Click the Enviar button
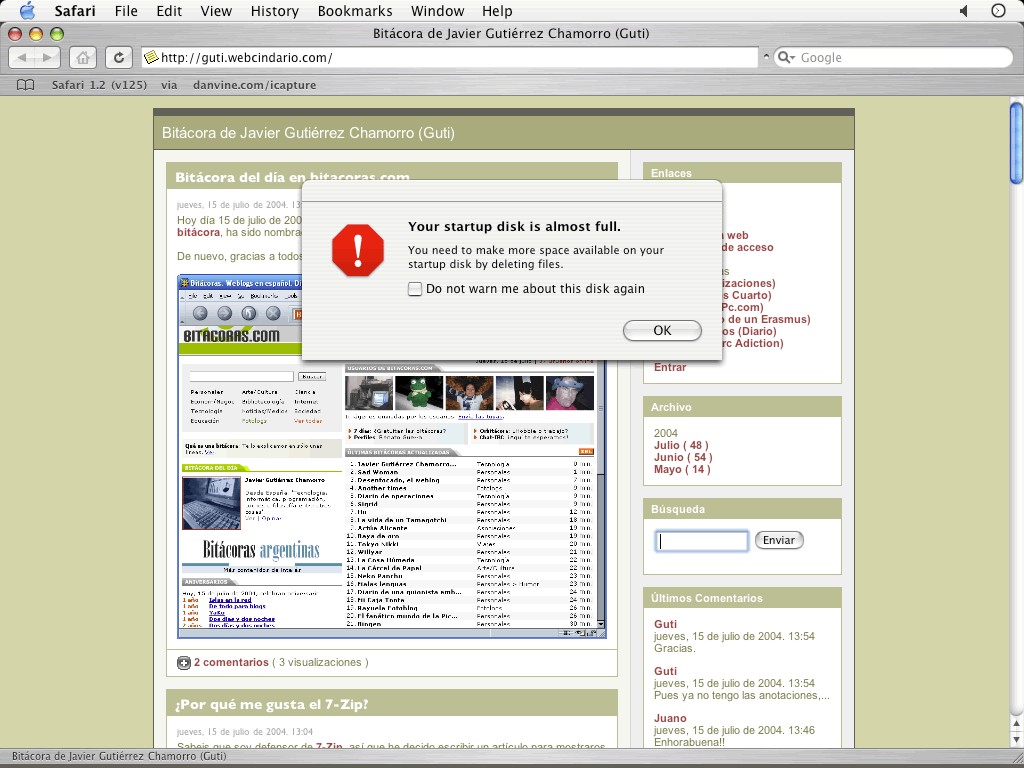 tap(779, 540)
